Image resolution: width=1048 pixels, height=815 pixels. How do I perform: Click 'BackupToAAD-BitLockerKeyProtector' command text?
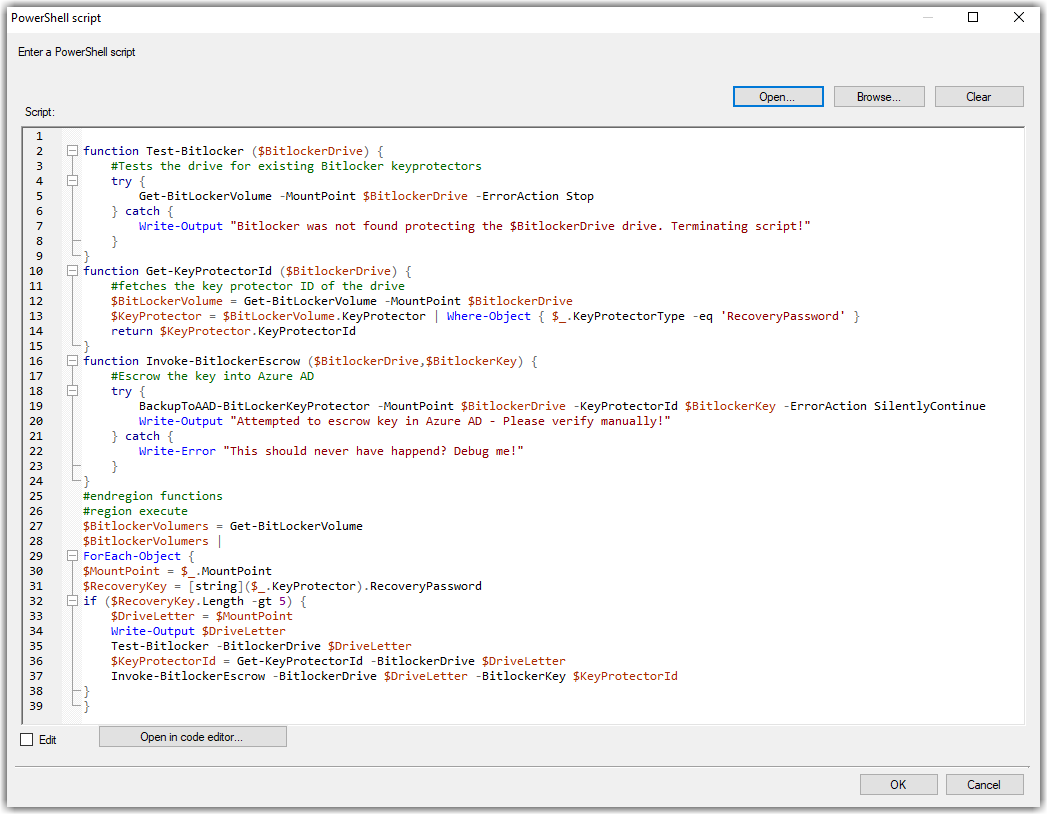click(254, 406)
